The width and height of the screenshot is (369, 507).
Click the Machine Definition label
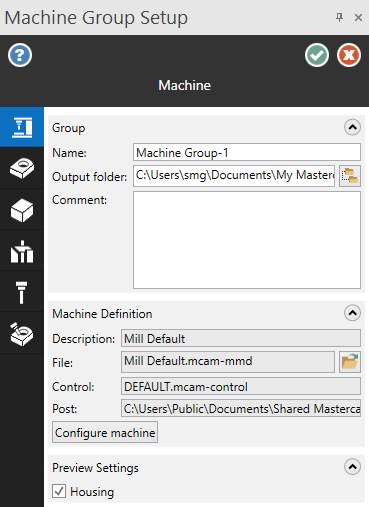pos(102,314)
